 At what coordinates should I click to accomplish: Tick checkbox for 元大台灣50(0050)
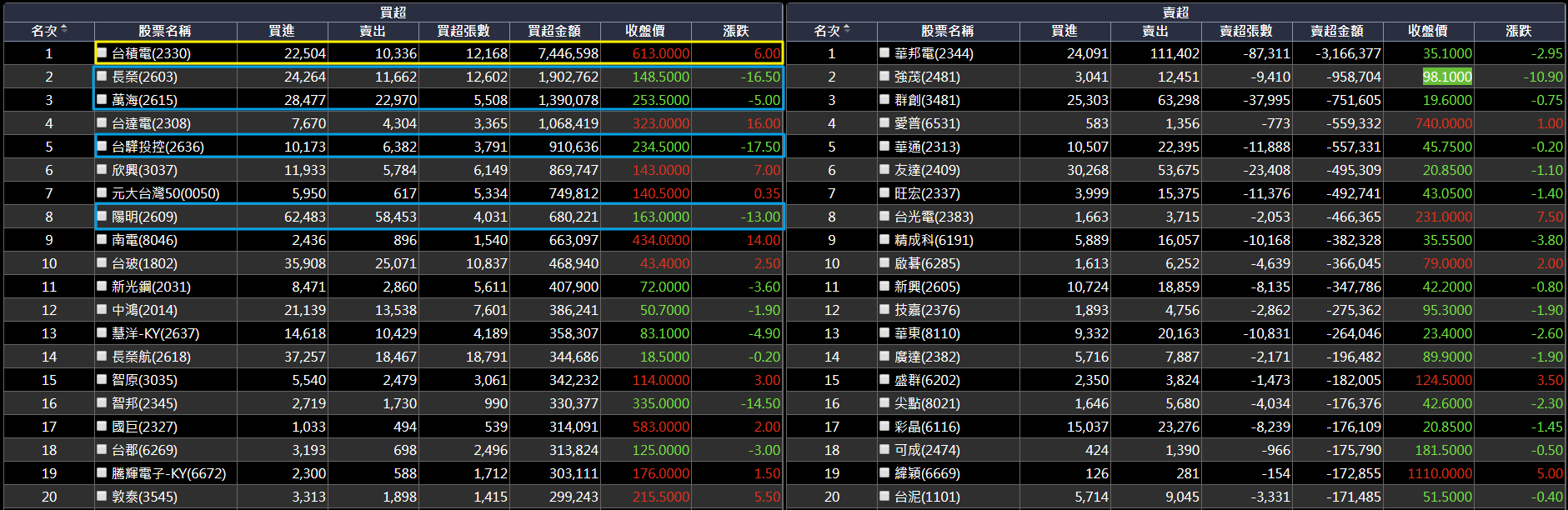point(102,192)
